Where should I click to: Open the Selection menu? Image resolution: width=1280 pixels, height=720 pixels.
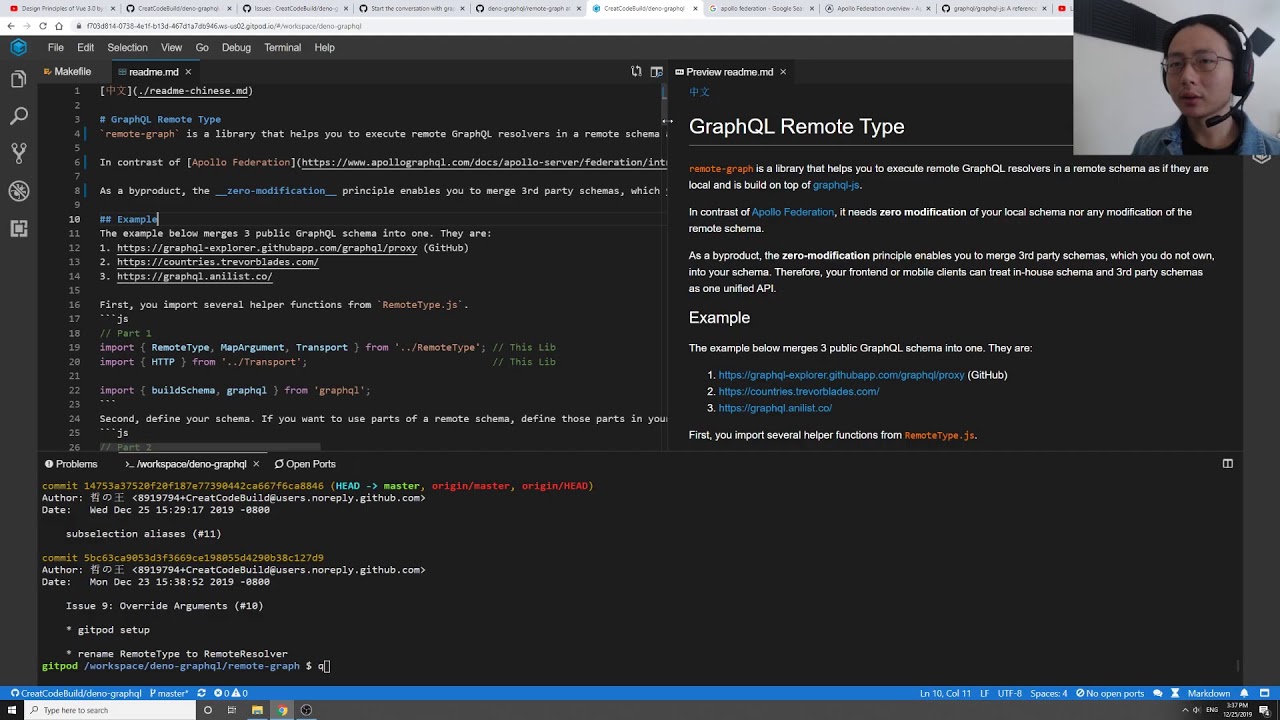[127, 47]
